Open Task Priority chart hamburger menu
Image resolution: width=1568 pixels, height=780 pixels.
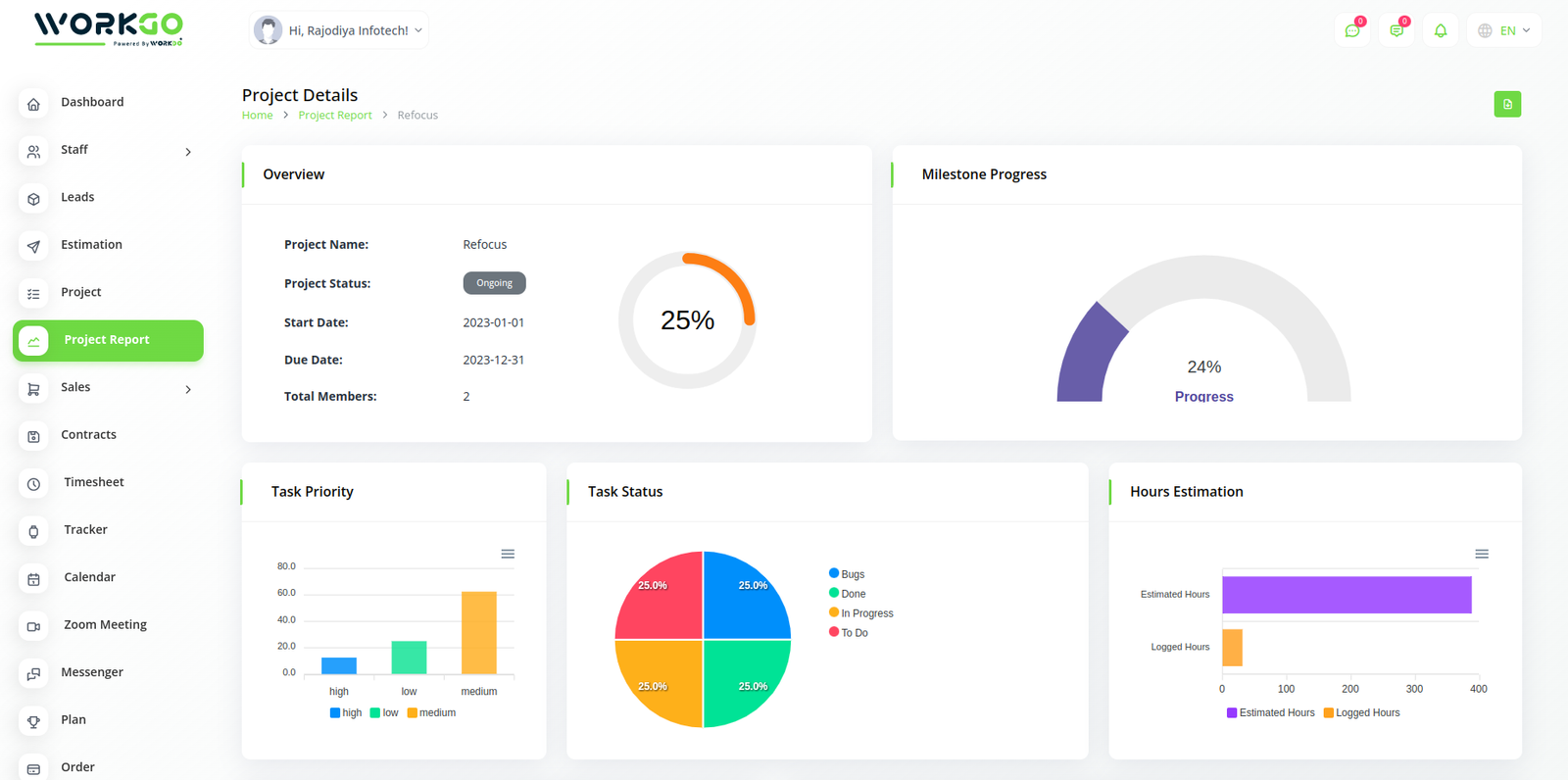pyautogui.click(x=508, y=554)
